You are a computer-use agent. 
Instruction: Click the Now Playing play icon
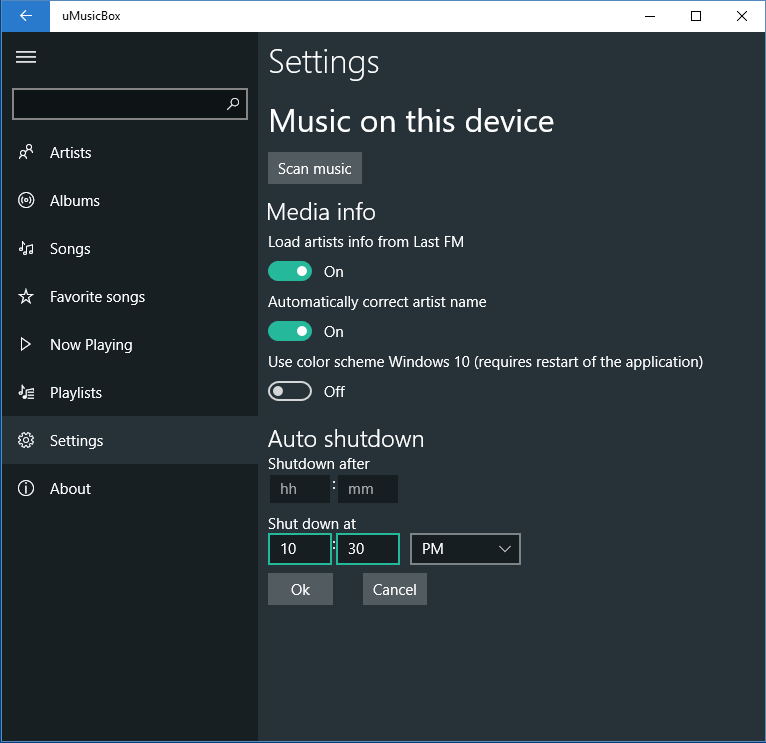click(26, 345)
